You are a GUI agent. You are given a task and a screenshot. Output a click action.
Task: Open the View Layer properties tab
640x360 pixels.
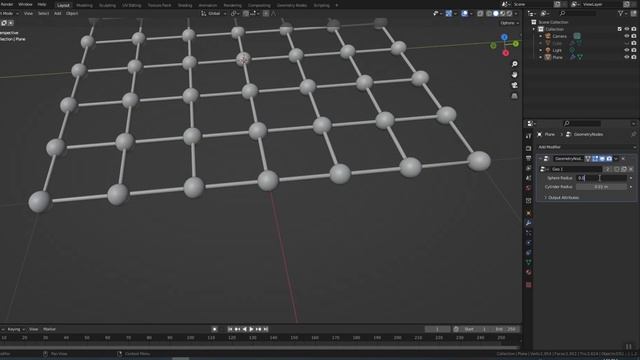tap(529, 168)
